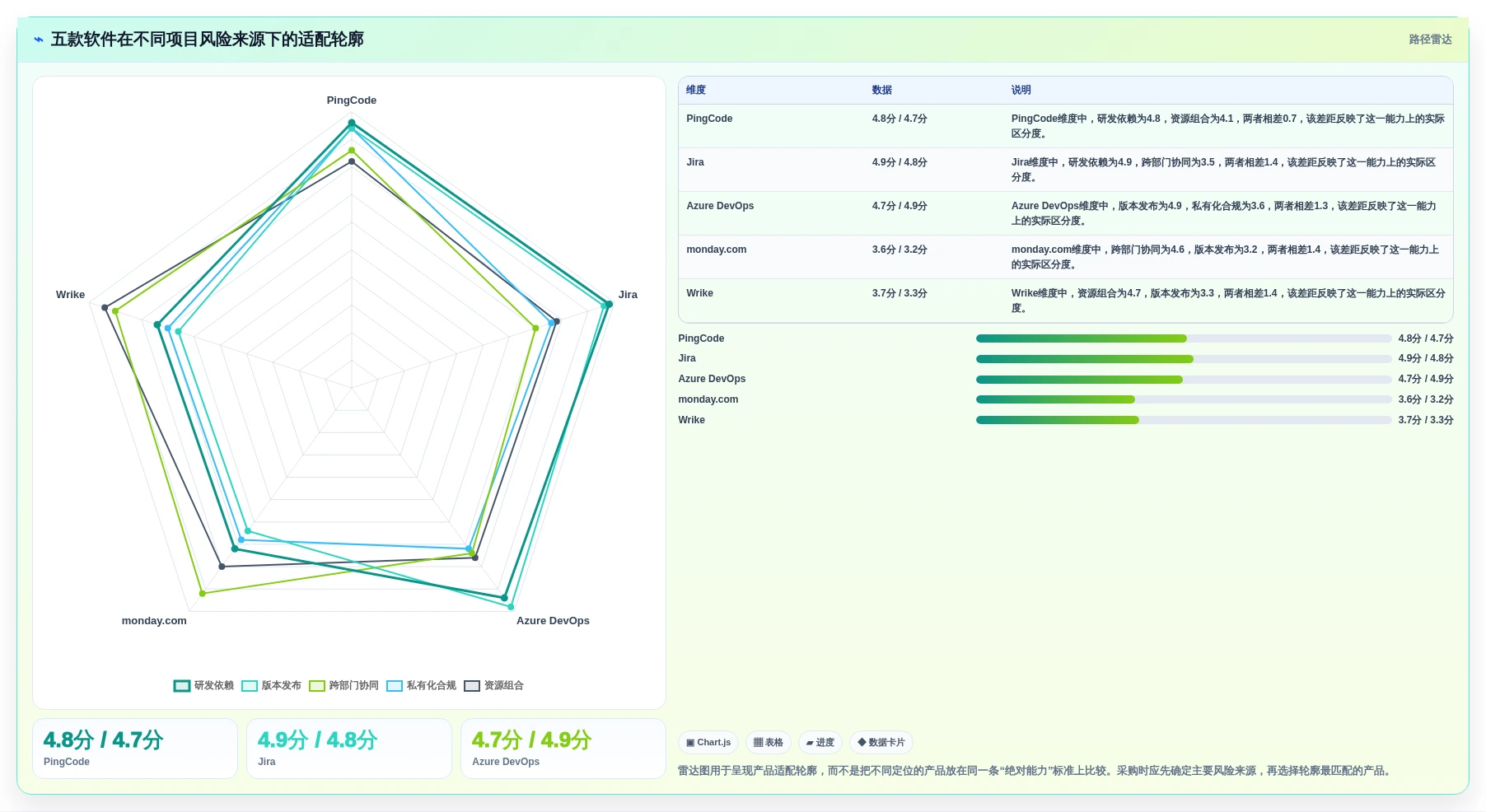The height and width of the screenshot is (812, 1486).
Task: Open the PingCode 4.8分 / 4.7分 score card
Action: pos(135,749)
